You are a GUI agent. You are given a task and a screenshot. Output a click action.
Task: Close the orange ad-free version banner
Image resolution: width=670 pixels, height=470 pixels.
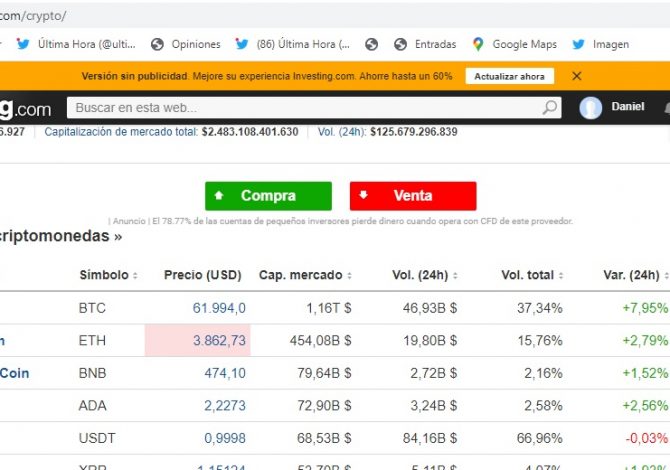576,76
